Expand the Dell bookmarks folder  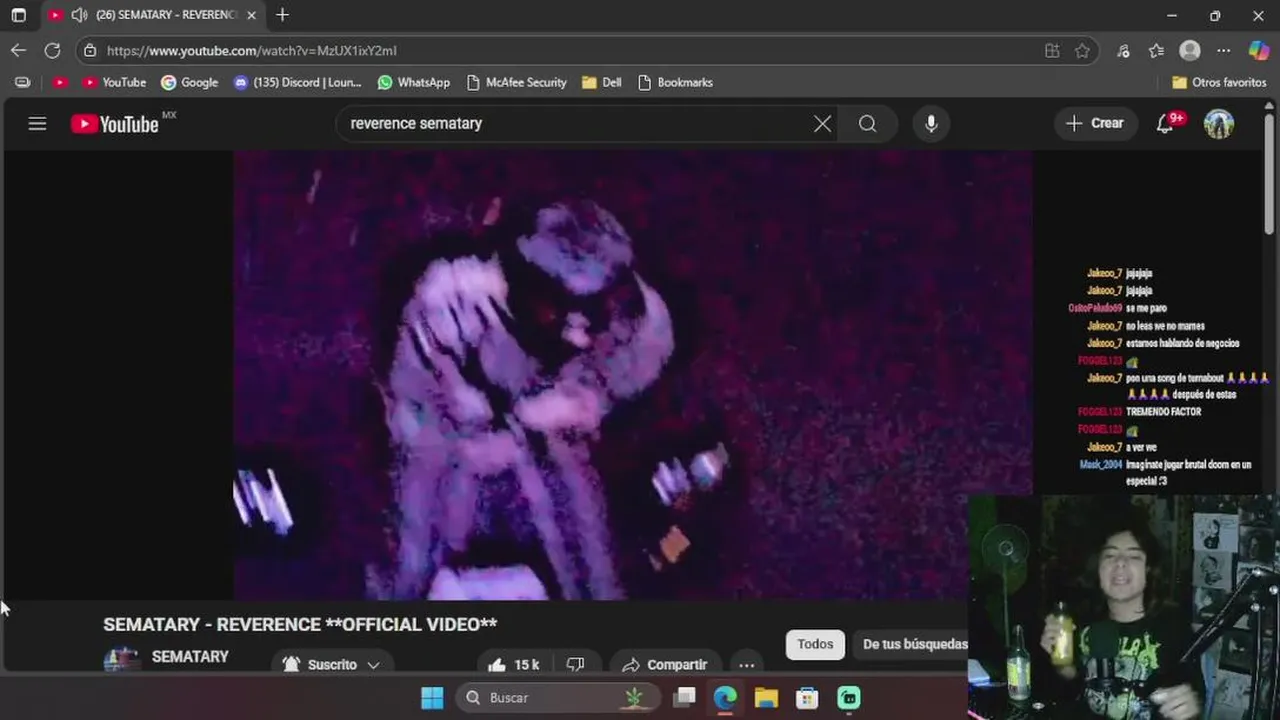[x=602, y=82]
